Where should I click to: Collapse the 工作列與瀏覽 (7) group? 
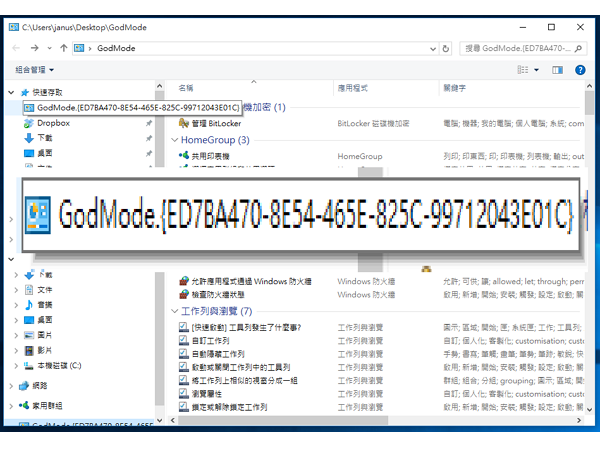coord(174,311)
